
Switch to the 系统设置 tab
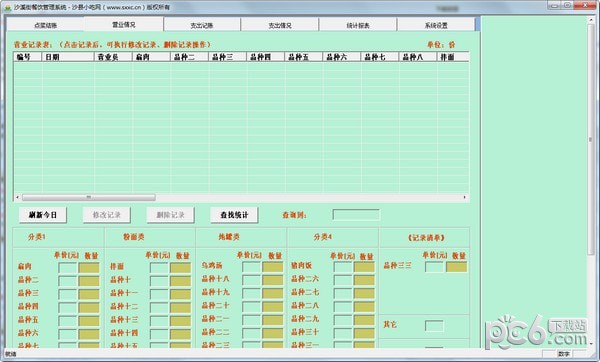[x=436, y=25]
